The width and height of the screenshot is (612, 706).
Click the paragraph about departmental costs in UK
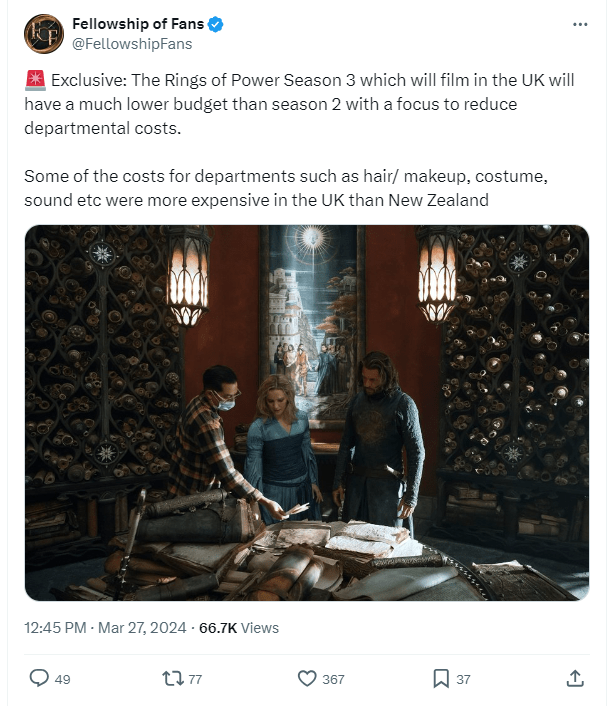[286, 188]
